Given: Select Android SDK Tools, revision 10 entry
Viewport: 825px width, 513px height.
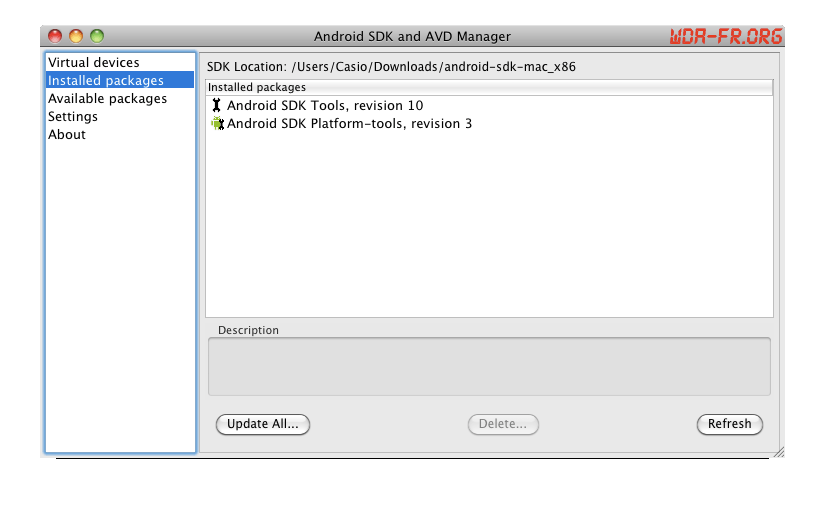Looking at the screenshot, I should coord(325,105).
